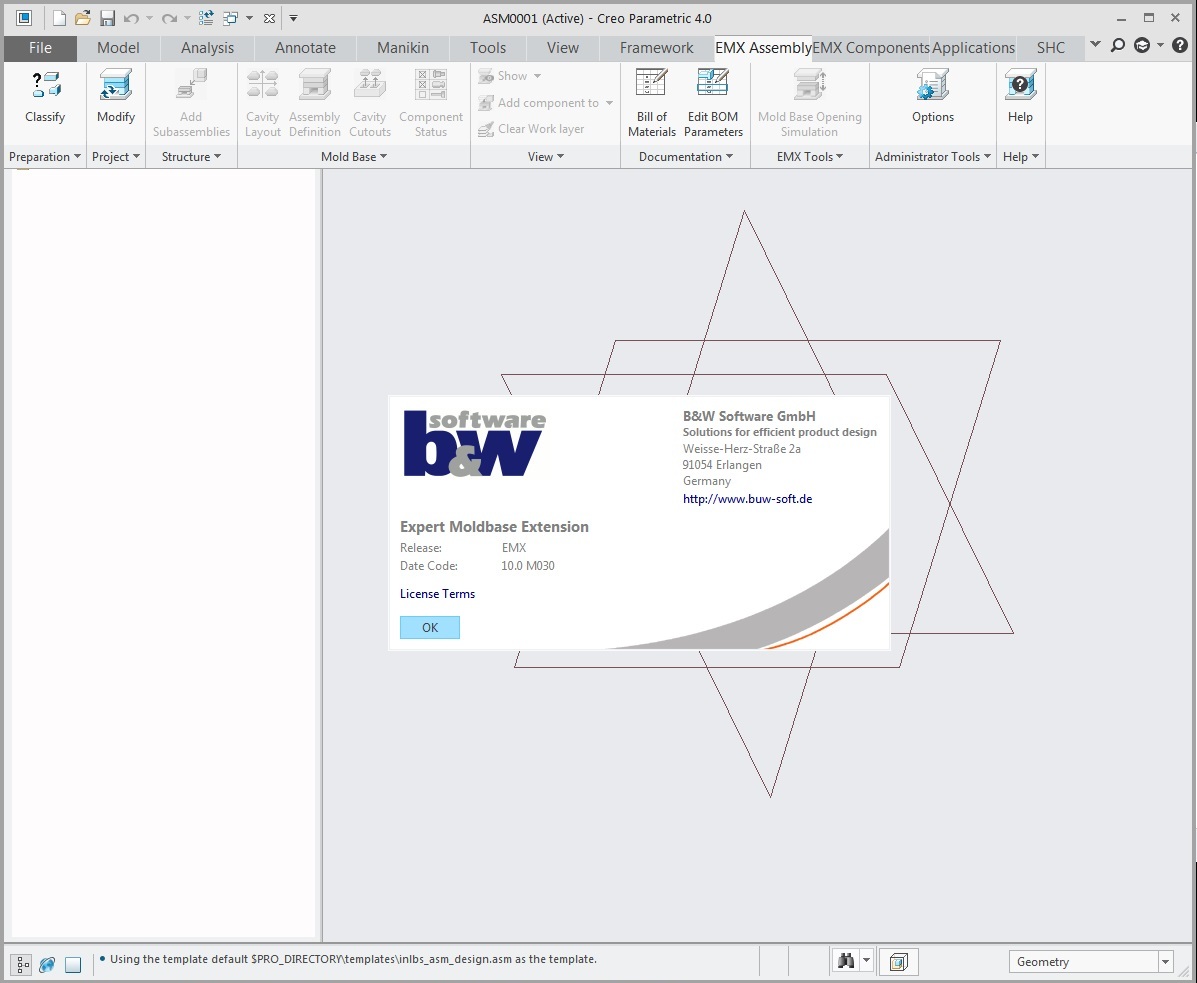Save with the floppy disk icon
Viewport: 1197px width, 983px height.
pyautogui.click(x=107, y=18)
